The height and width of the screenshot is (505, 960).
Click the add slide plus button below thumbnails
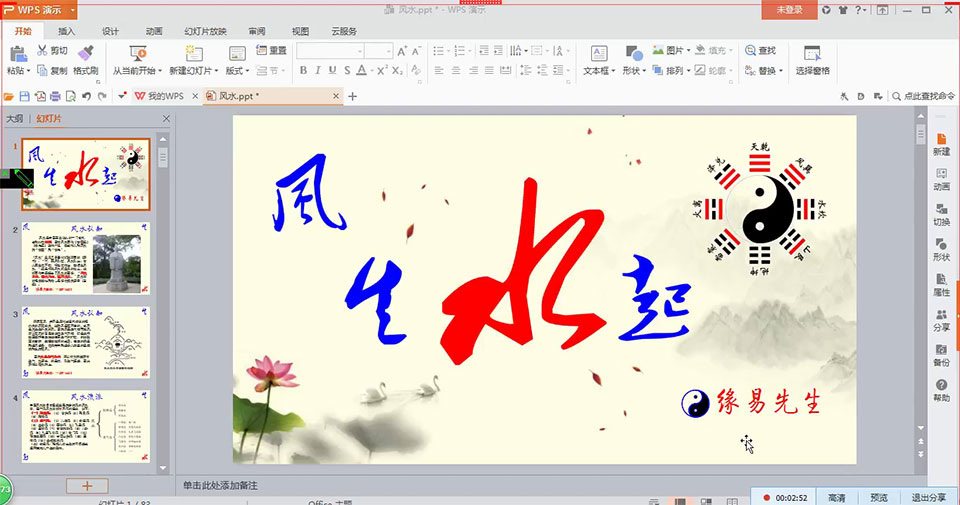87,485
